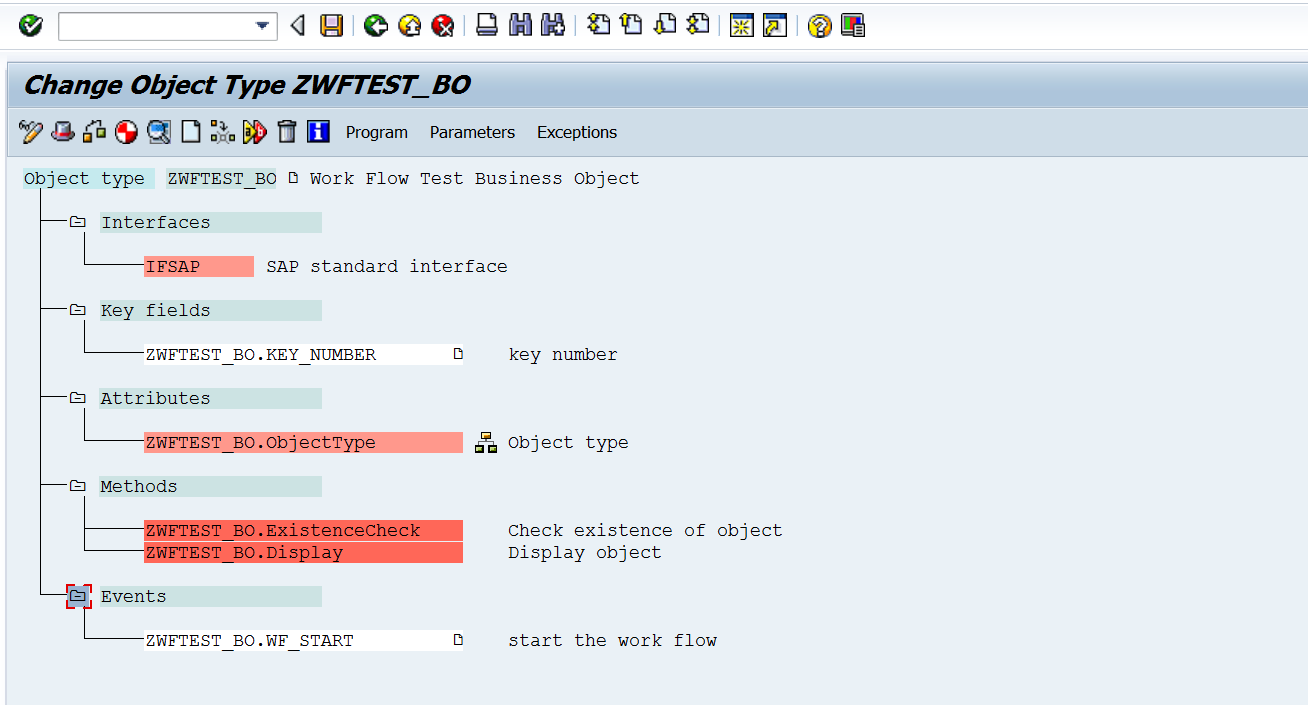Collapse the Events folder node
Image resolution: width=1308 pixels, height=705 pixels.
pyautogui.click(x=78, y=596)
